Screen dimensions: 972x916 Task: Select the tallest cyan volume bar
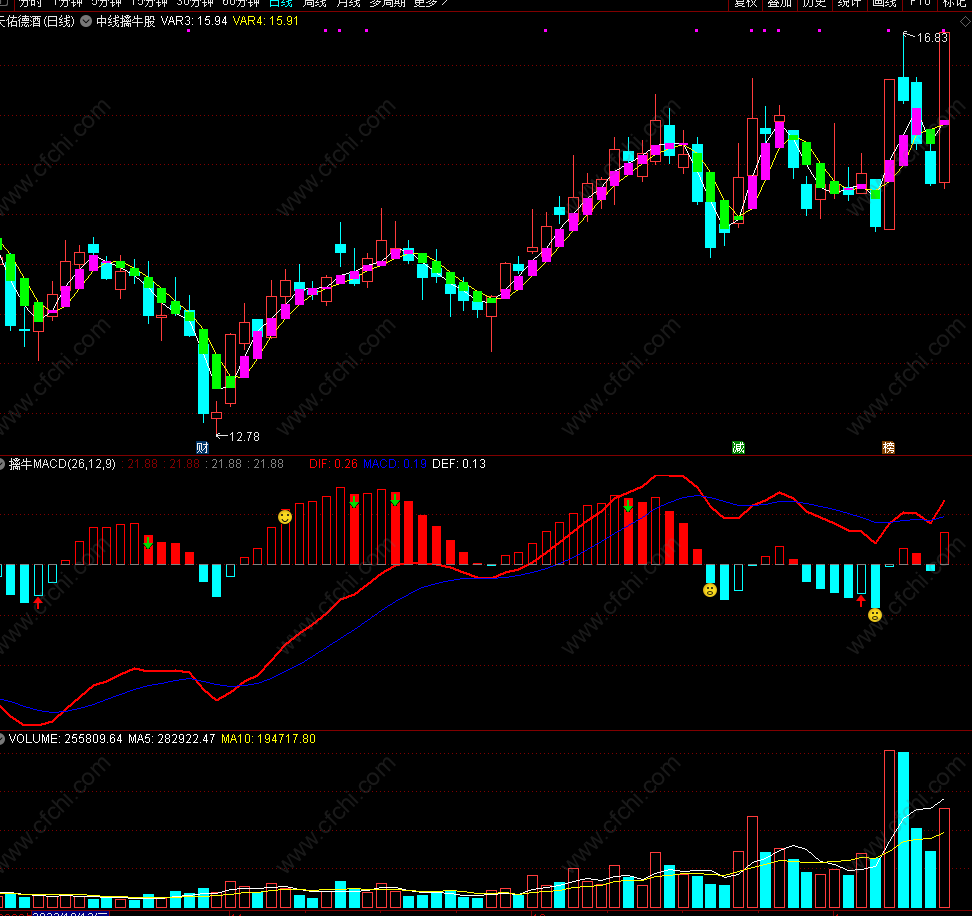click(x=903, y=830)
